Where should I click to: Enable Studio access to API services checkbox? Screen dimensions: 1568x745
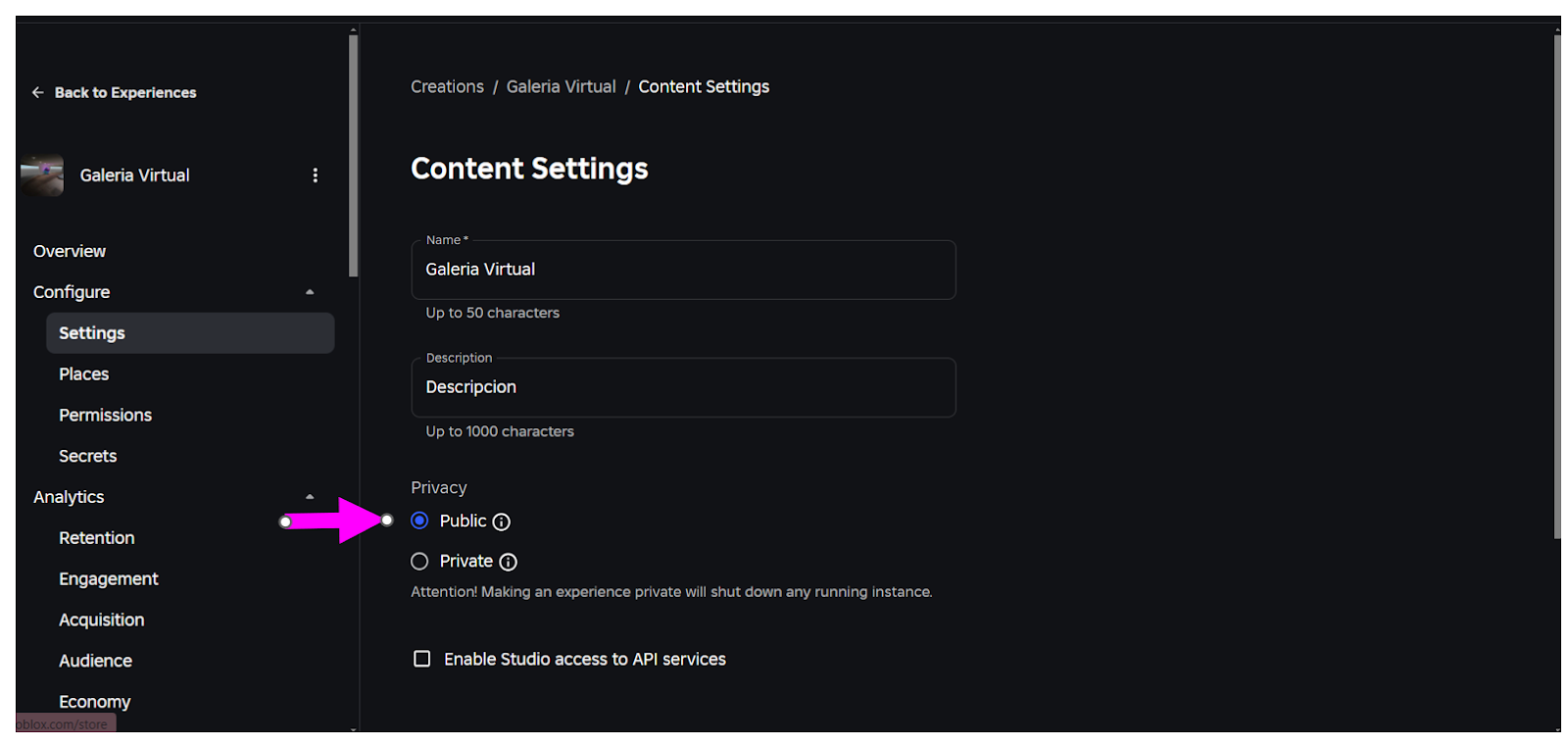pos(422,659)
